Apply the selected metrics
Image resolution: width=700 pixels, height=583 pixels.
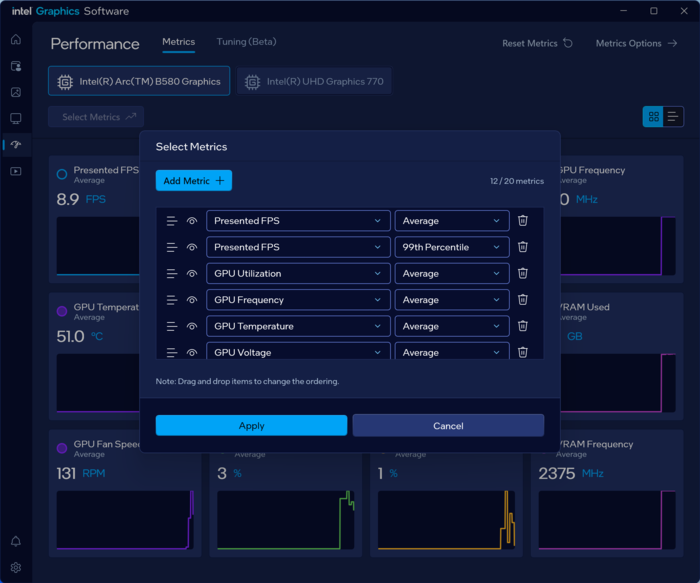[251, 425]
